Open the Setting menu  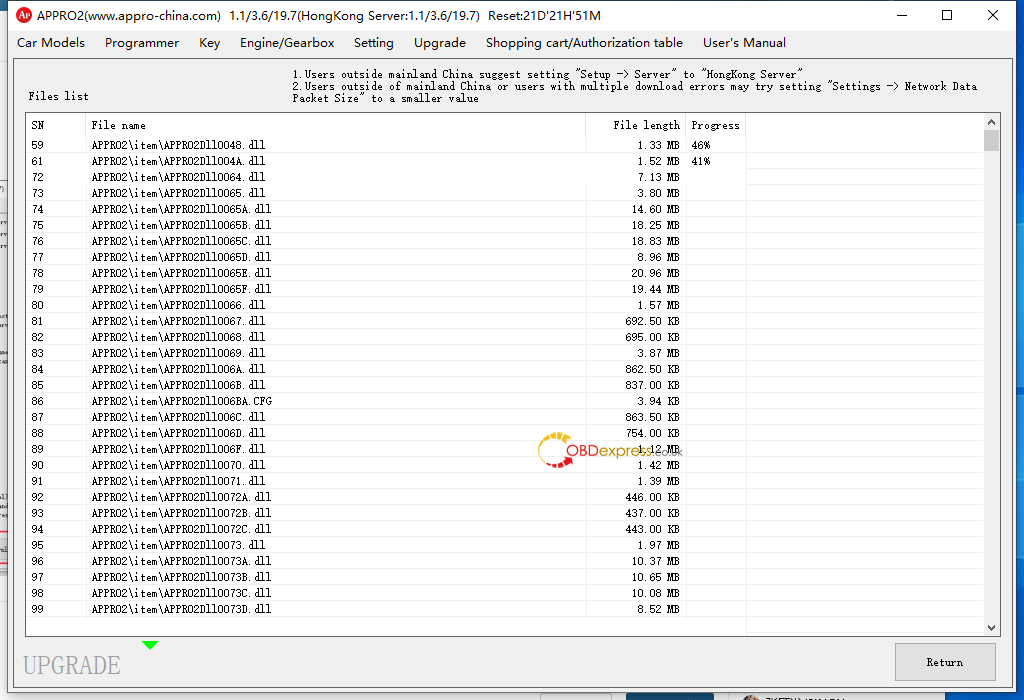374,43
